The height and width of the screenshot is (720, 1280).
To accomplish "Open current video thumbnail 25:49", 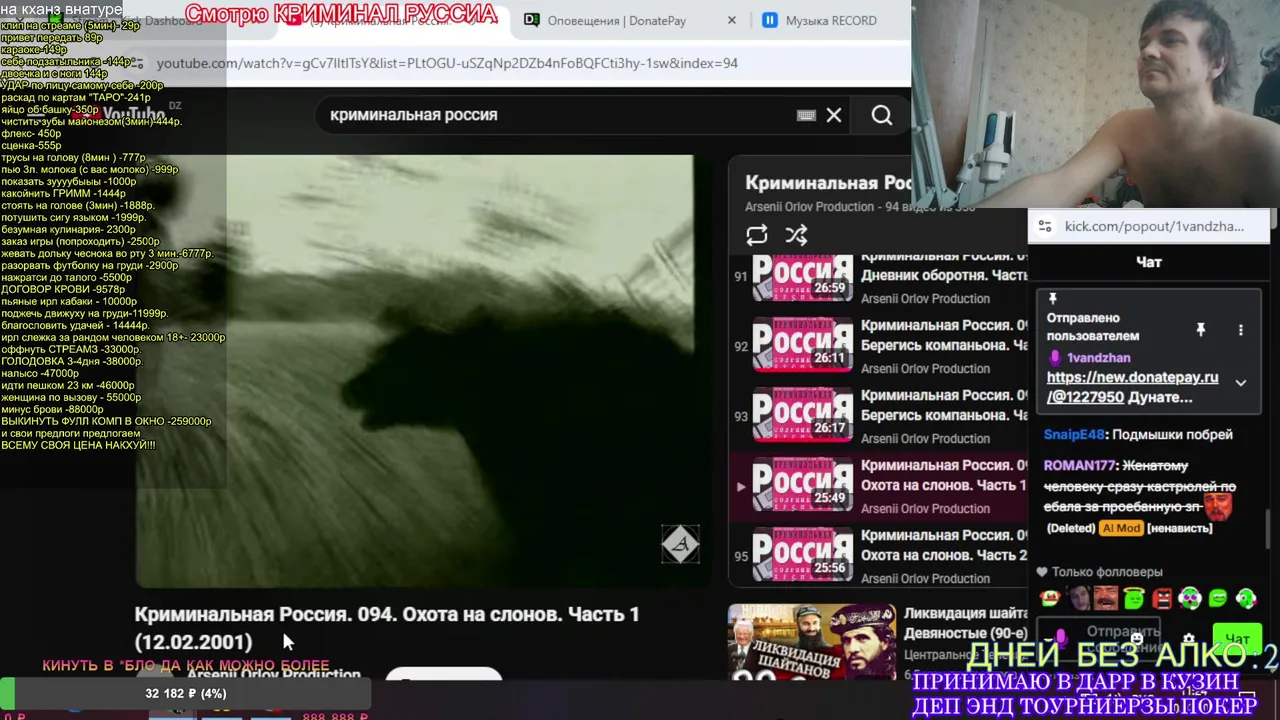I will point(802,484).
